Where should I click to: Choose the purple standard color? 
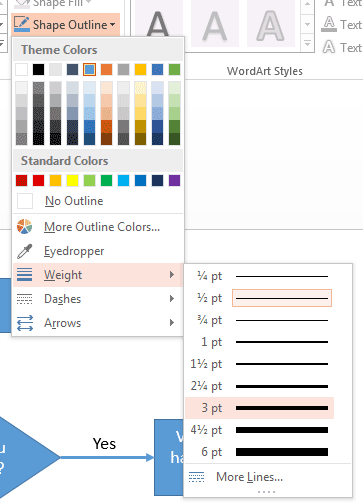(174, 180)
